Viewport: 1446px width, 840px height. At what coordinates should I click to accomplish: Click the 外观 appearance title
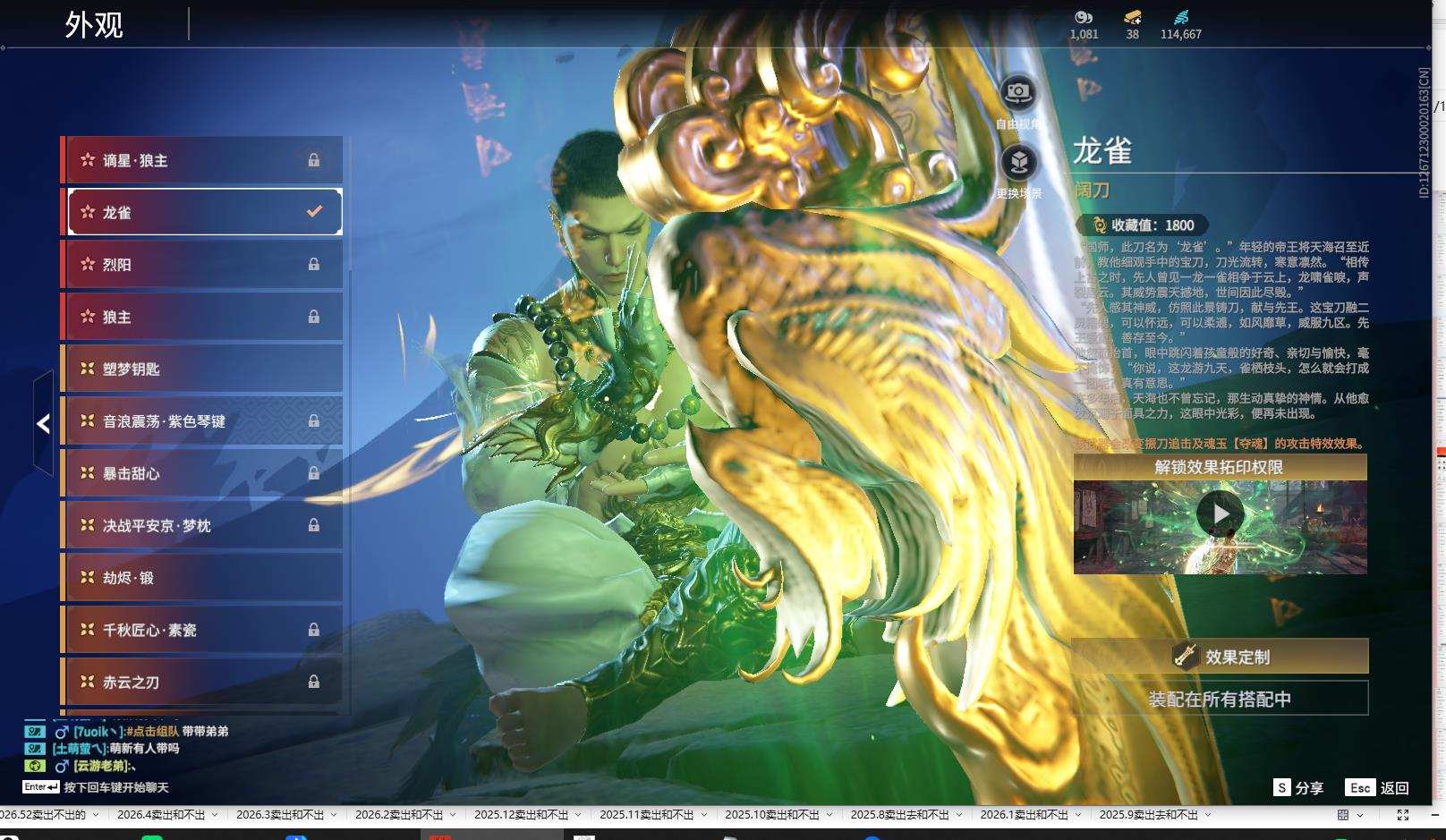(x=94, y=25)
